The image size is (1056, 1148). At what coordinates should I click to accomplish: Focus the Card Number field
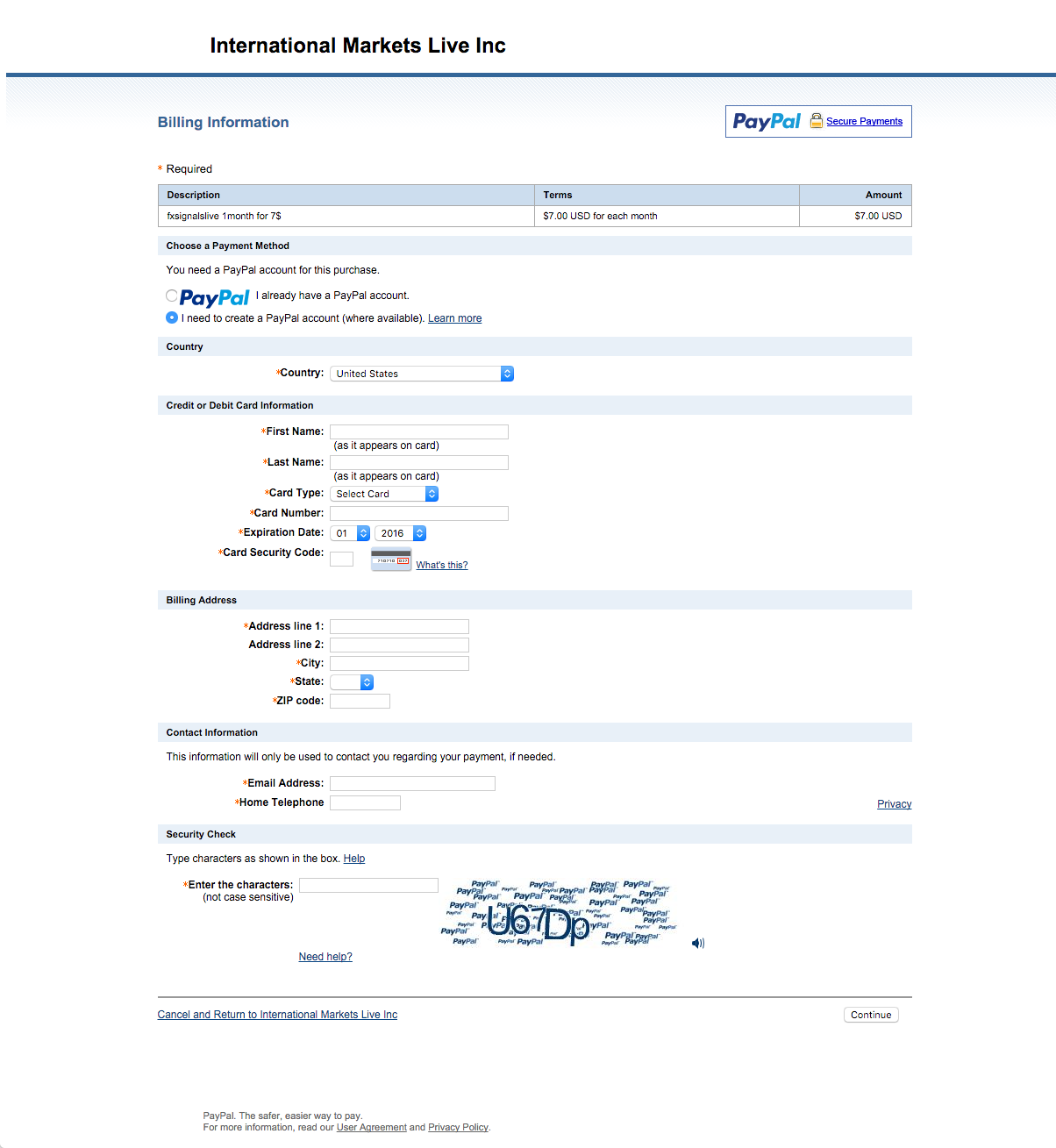[419, 513]
